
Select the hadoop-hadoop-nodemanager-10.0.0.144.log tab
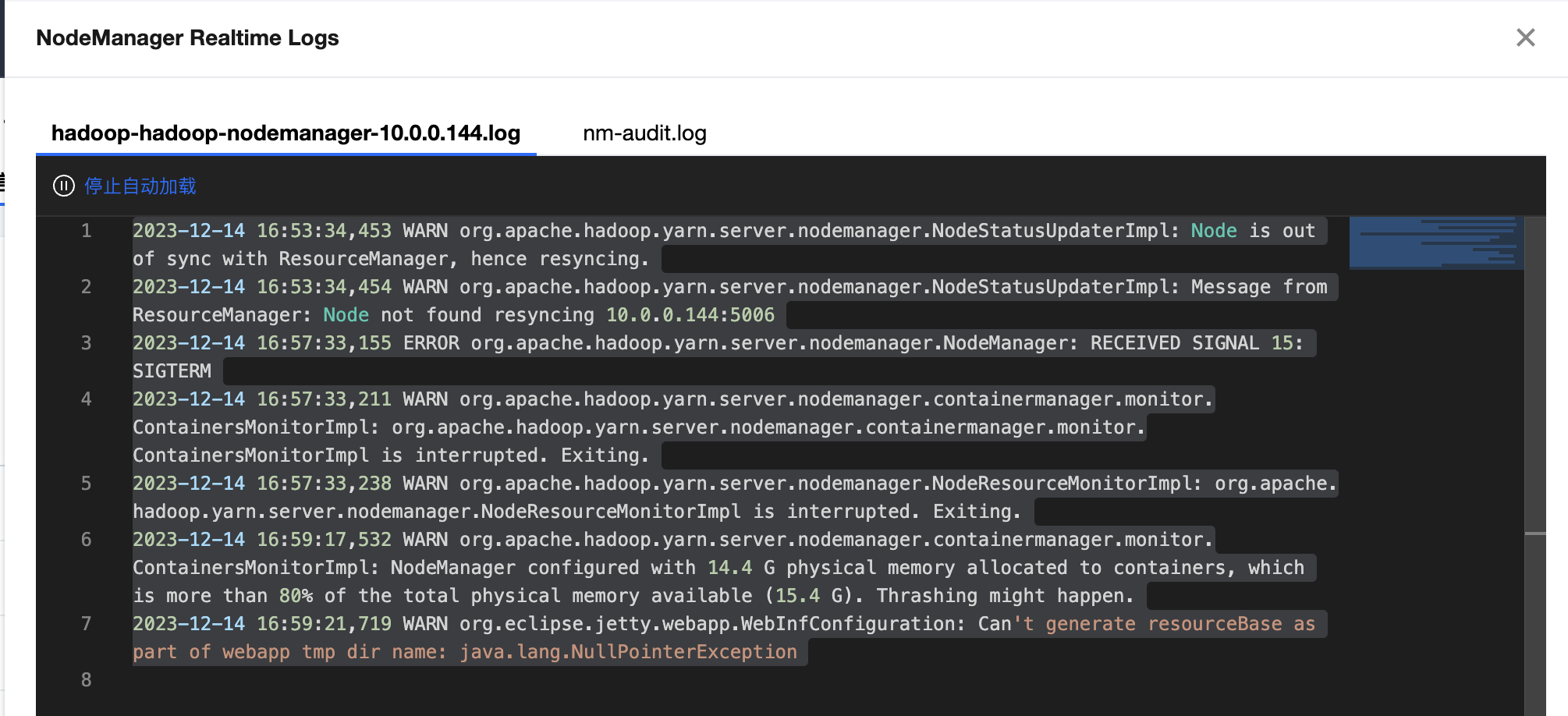pyautogui.click(x=286, y=133)
